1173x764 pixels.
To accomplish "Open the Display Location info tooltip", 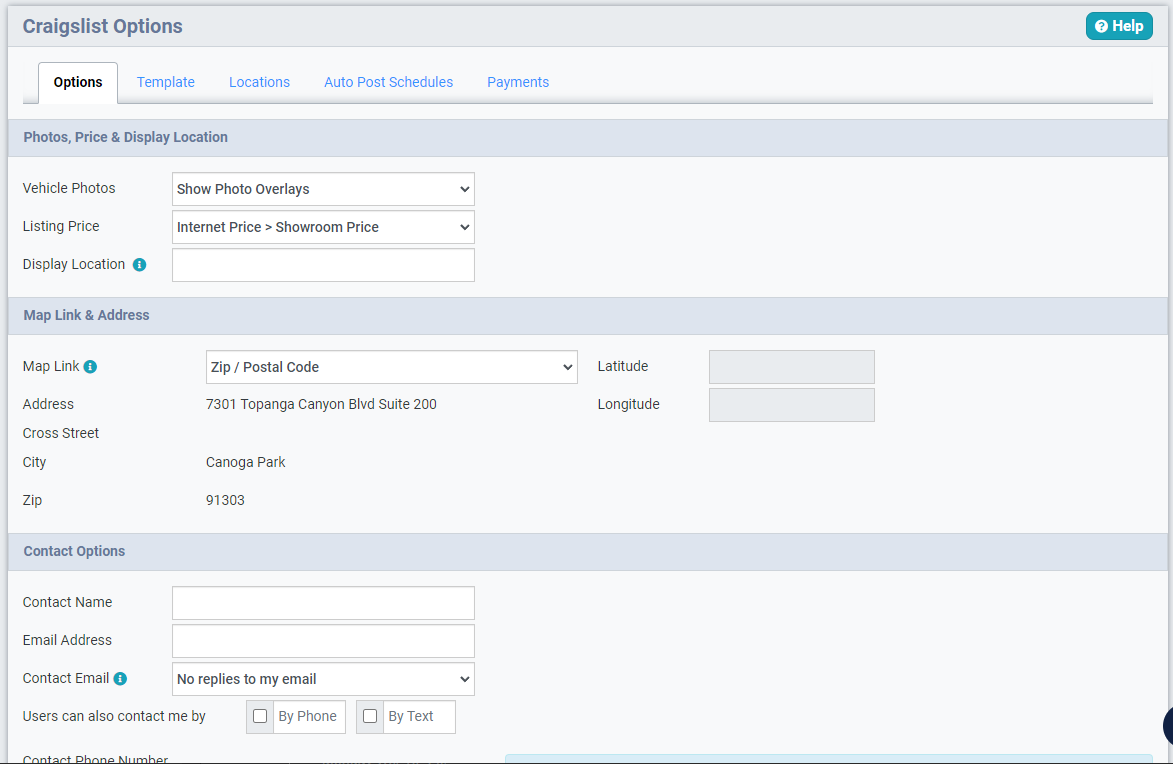I will (x=139, y=264).
